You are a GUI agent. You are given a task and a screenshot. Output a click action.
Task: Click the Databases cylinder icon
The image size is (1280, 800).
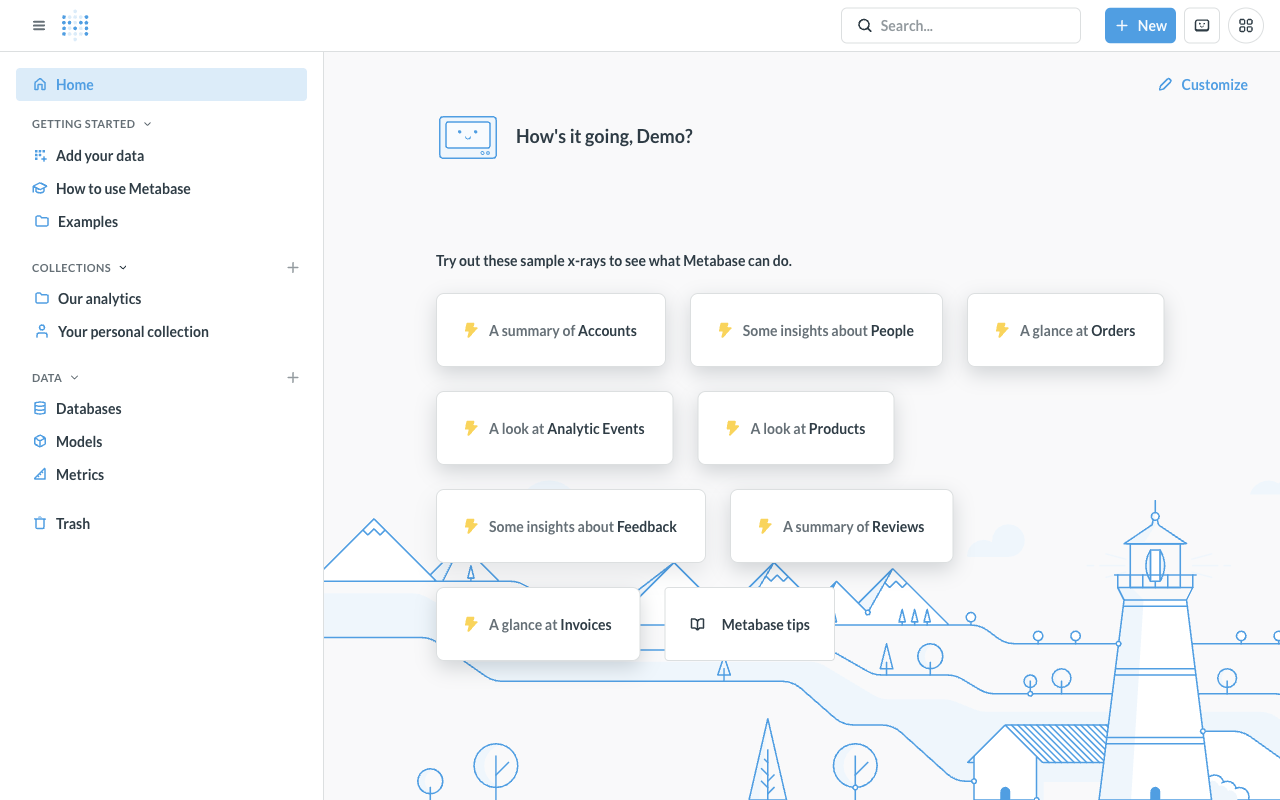tap(40, 409)
